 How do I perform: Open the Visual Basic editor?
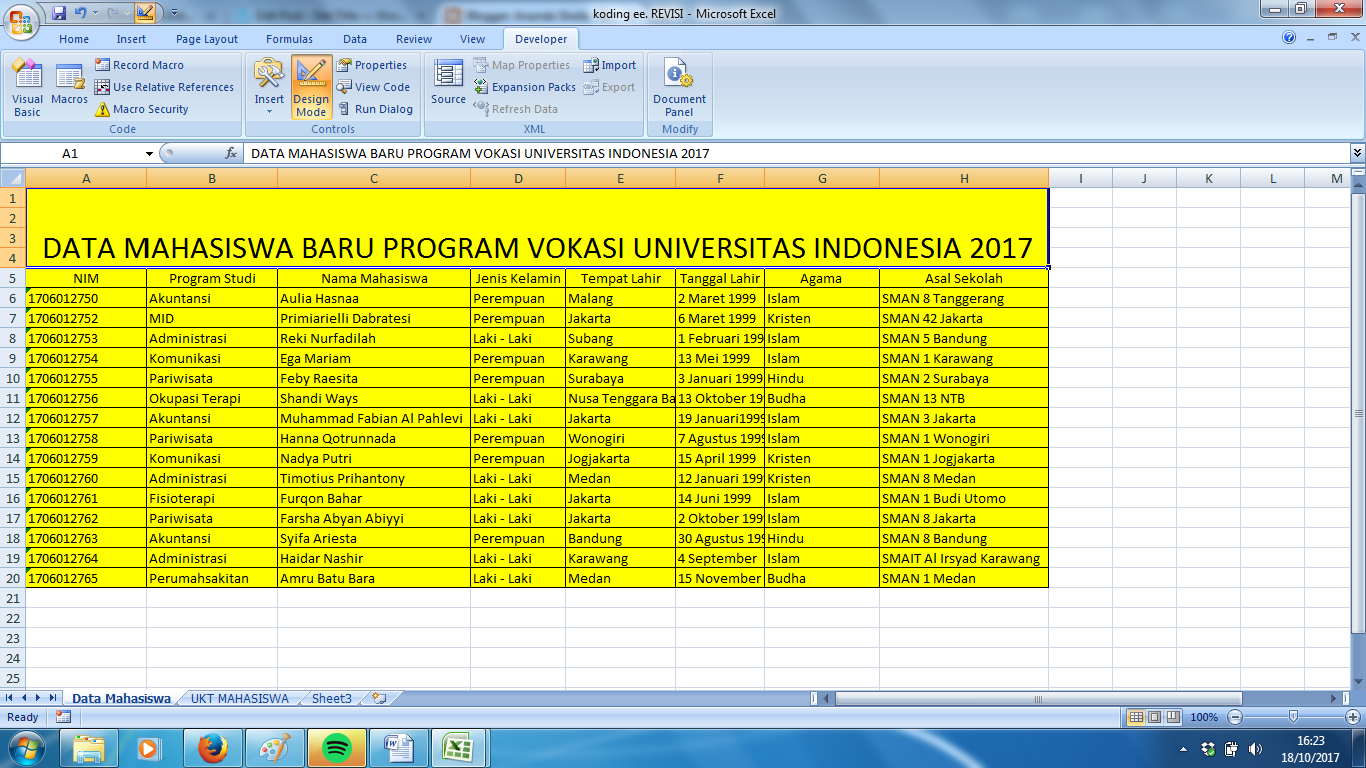coord(27,88)
